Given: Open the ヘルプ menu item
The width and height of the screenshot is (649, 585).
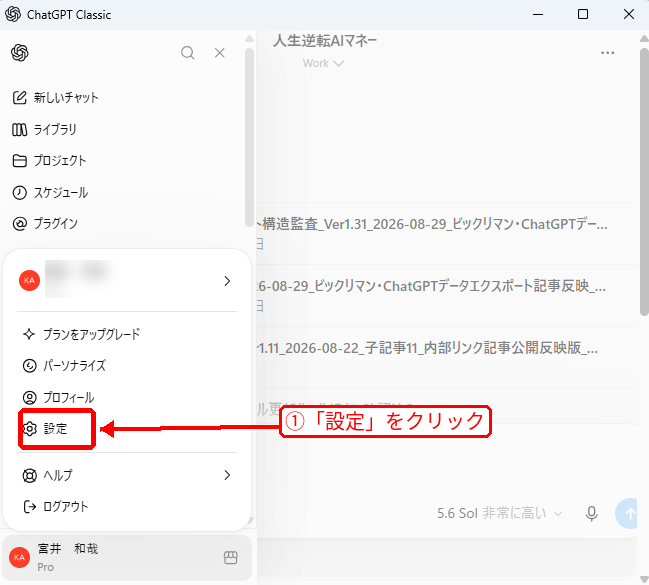Looking at the screenshot, I should click(127, 475).
